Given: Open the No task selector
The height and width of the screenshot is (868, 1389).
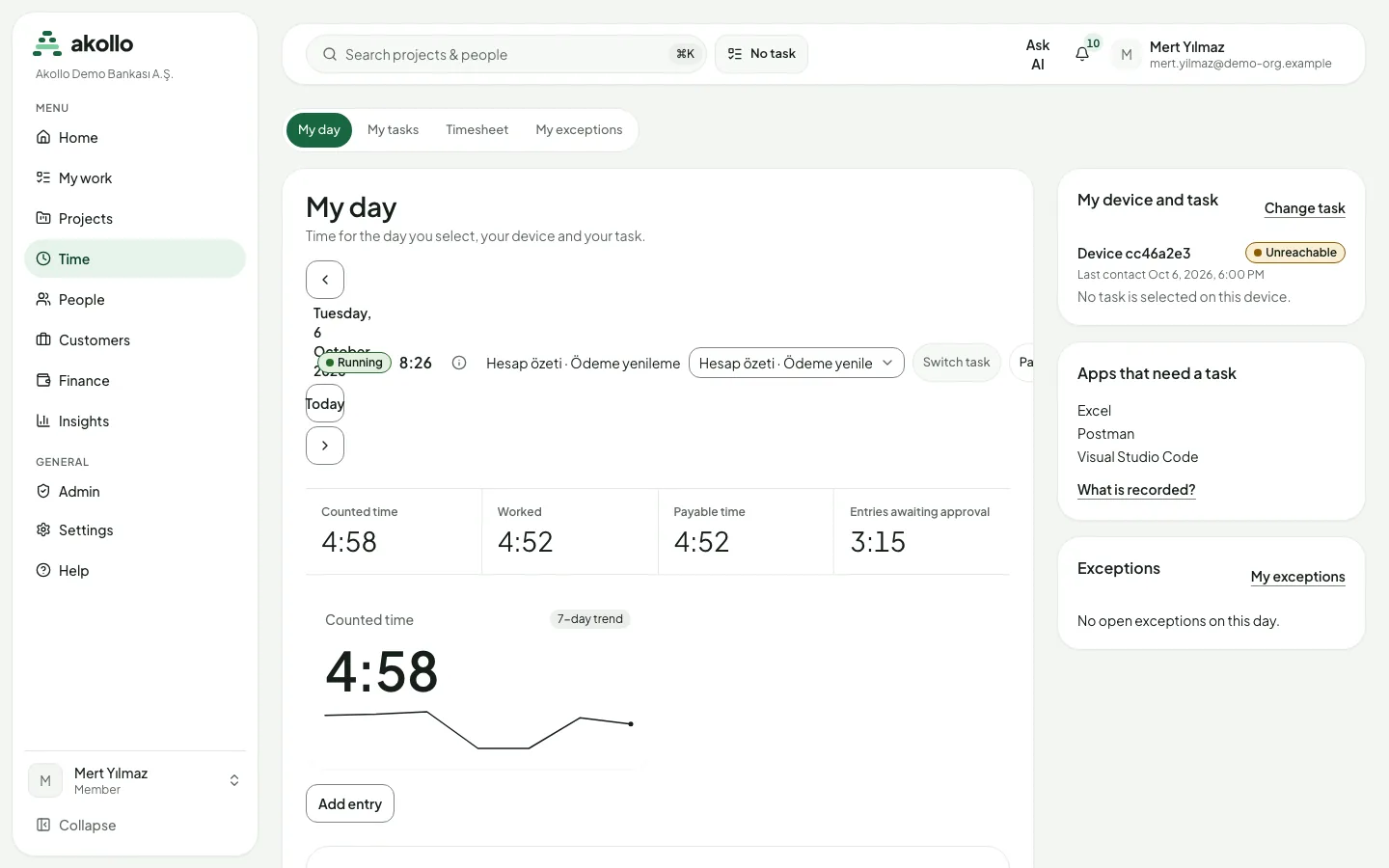Looking at the screenshot, I should click(x=761, y=54).
